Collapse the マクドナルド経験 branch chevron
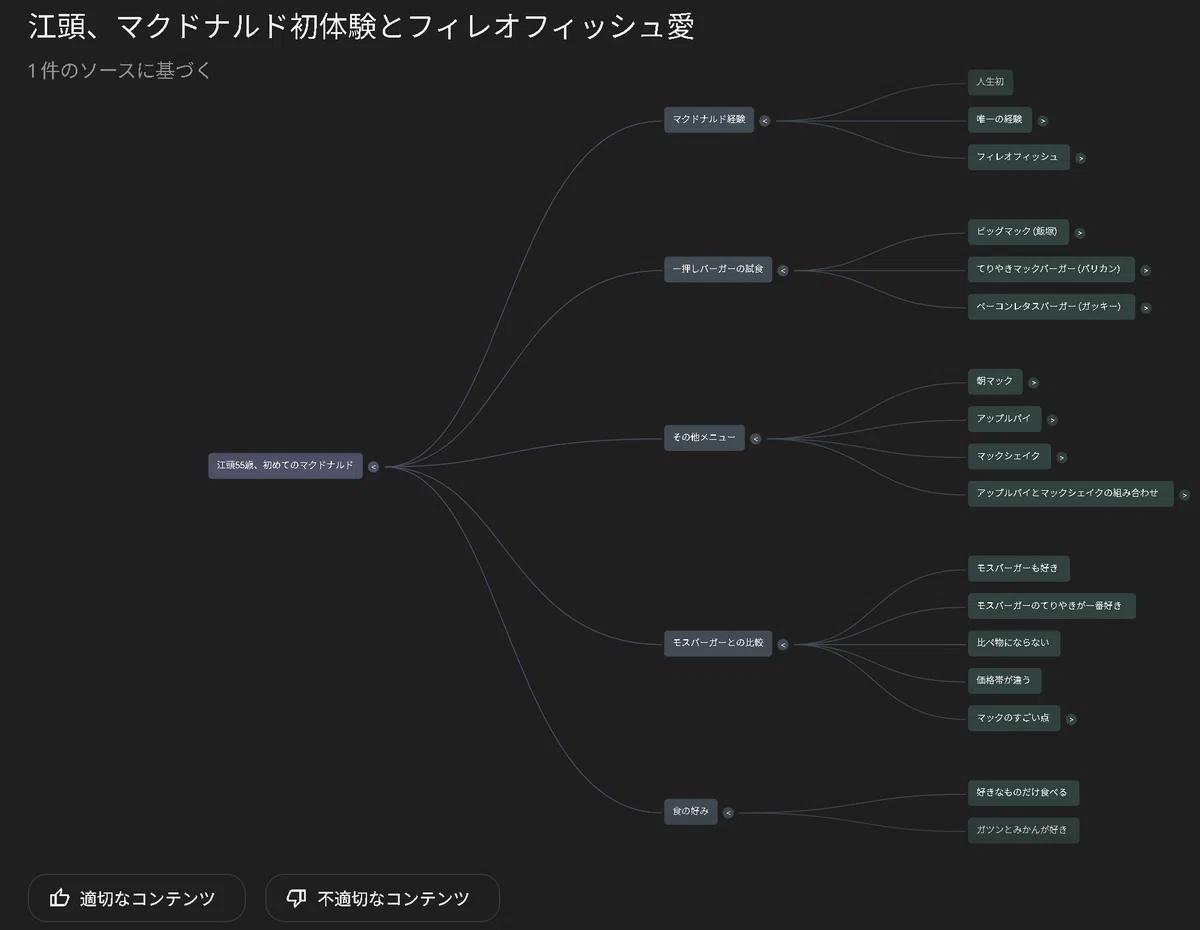This screenshot has height=930, width=1200. [765, 121]
